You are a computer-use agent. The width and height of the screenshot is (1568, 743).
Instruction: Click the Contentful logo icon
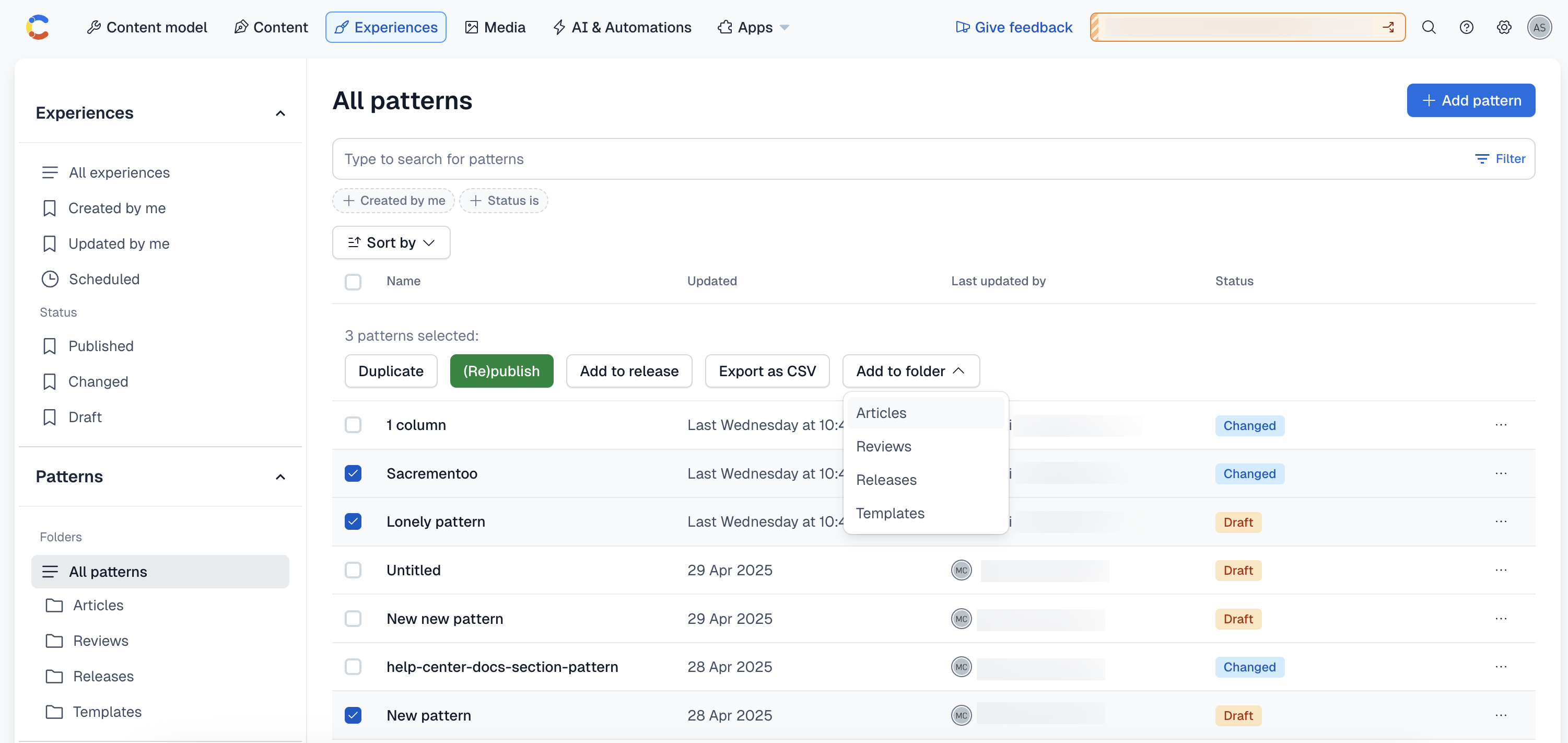tap(38, 27)
